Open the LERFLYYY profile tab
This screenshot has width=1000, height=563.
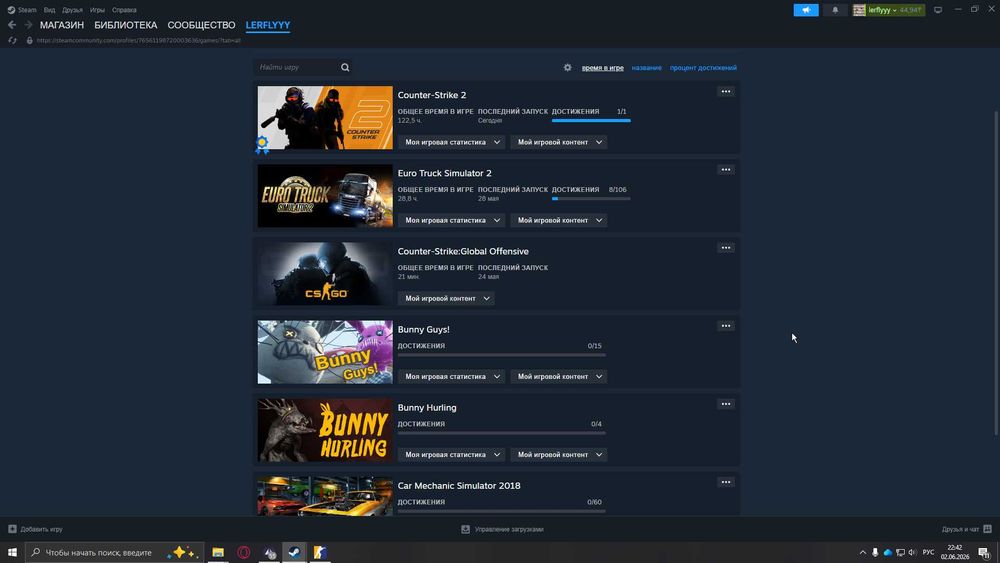(x=268, y=25)
